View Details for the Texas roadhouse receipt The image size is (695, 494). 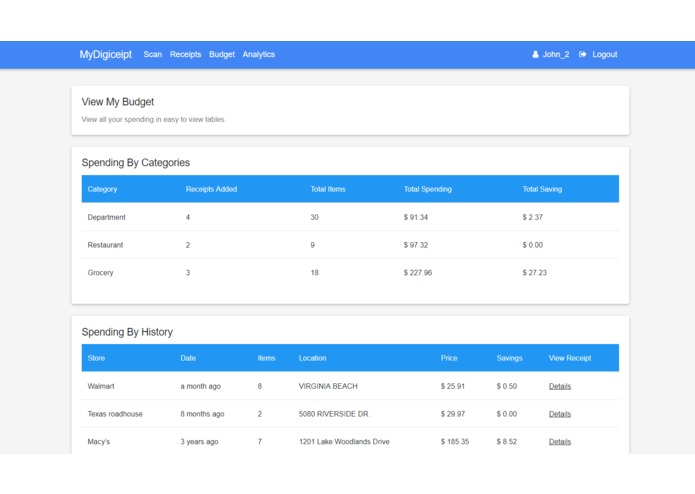point(560,414)
